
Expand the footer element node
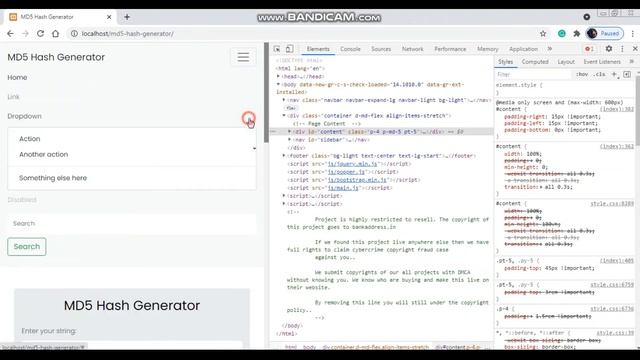[x=284, y=156]
